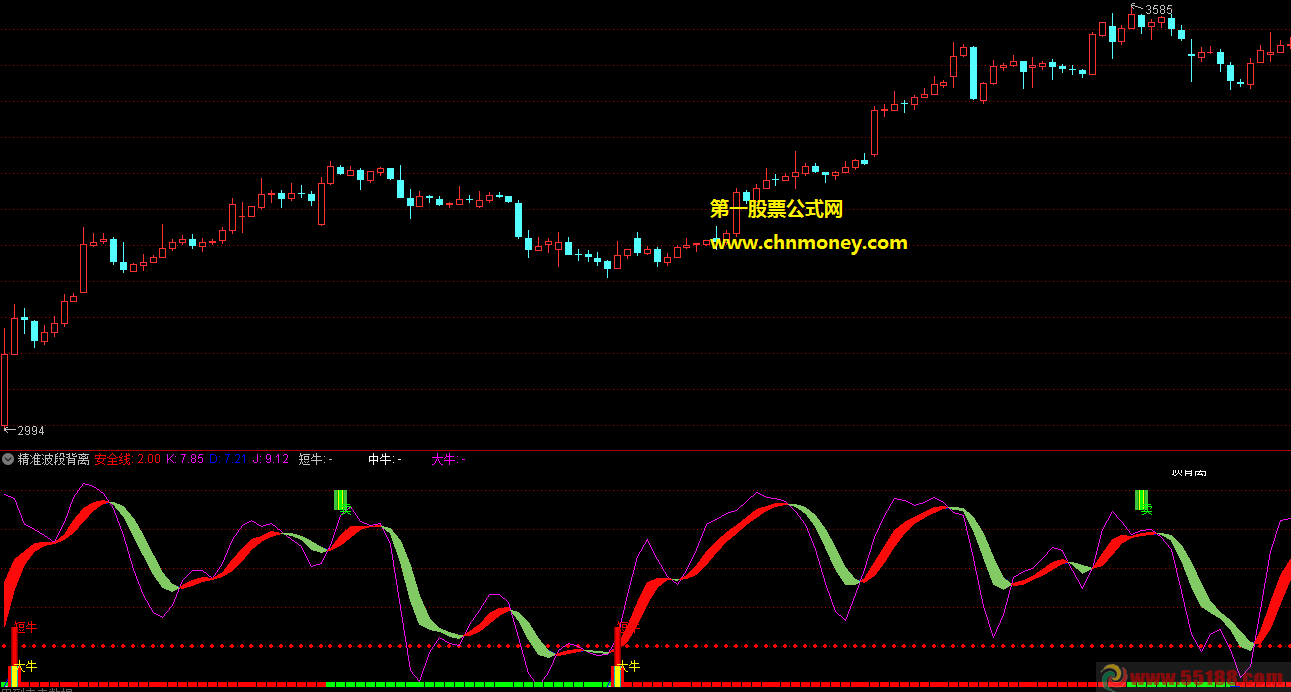
Task: Click the J: 9.12 value
Action: coord(271,459)
